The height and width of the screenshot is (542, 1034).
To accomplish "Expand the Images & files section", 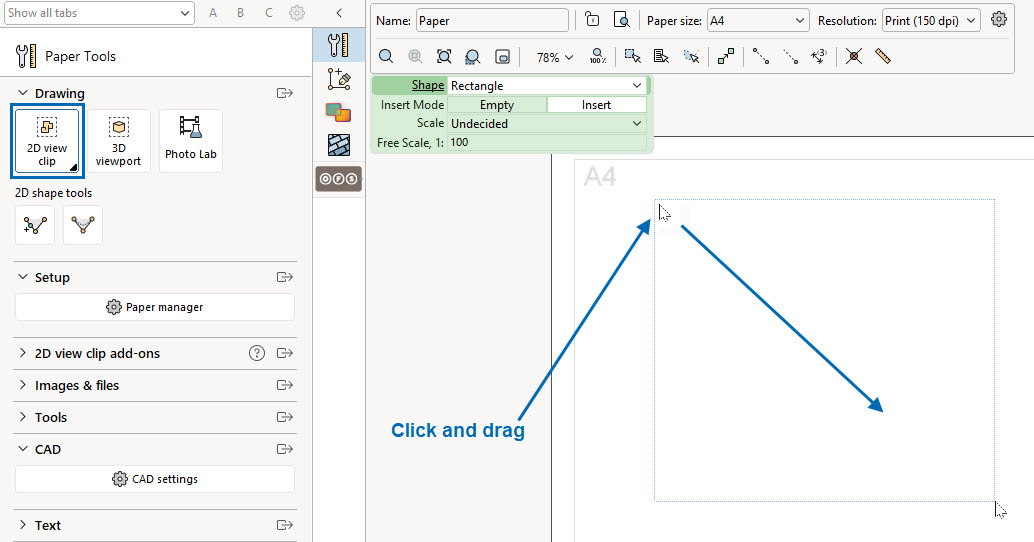I will coord(22,385).
